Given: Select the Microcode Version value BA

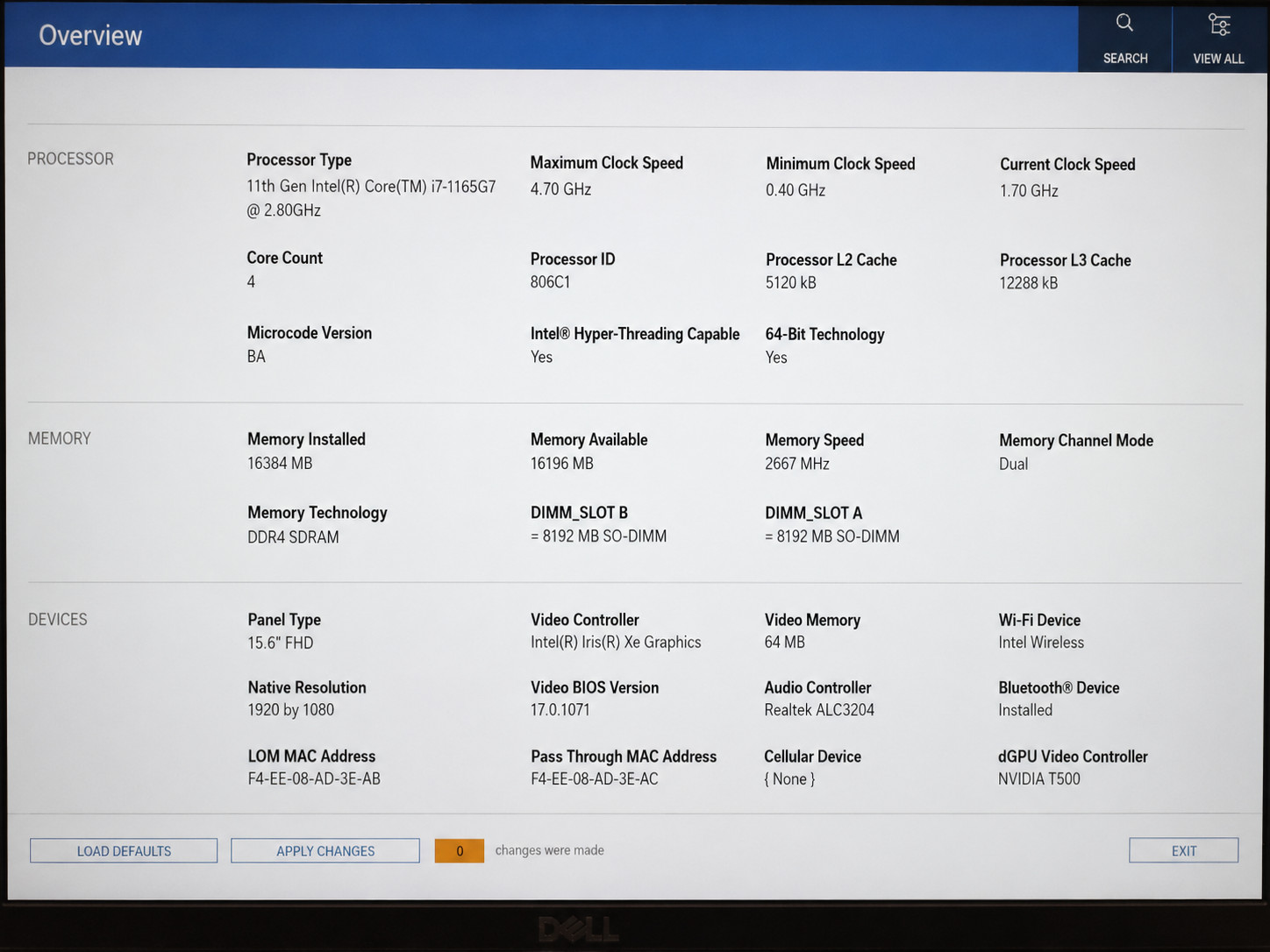Looking at the screenshot, I should tap(256, 356).
